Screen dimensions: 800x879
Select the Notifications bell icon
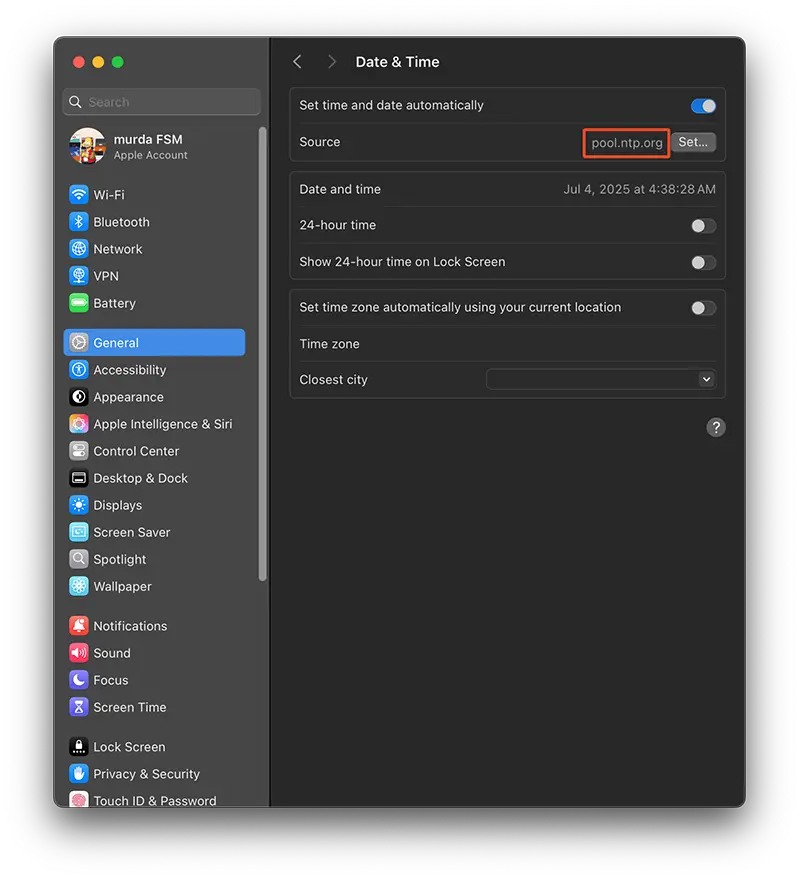pos(78,626)
